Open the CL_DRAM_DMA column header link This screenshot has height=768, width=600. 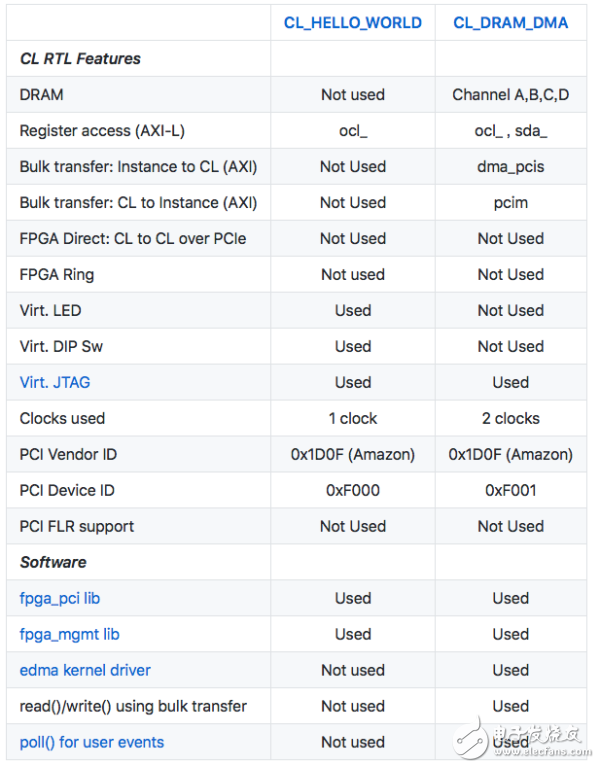click(510, 23)
